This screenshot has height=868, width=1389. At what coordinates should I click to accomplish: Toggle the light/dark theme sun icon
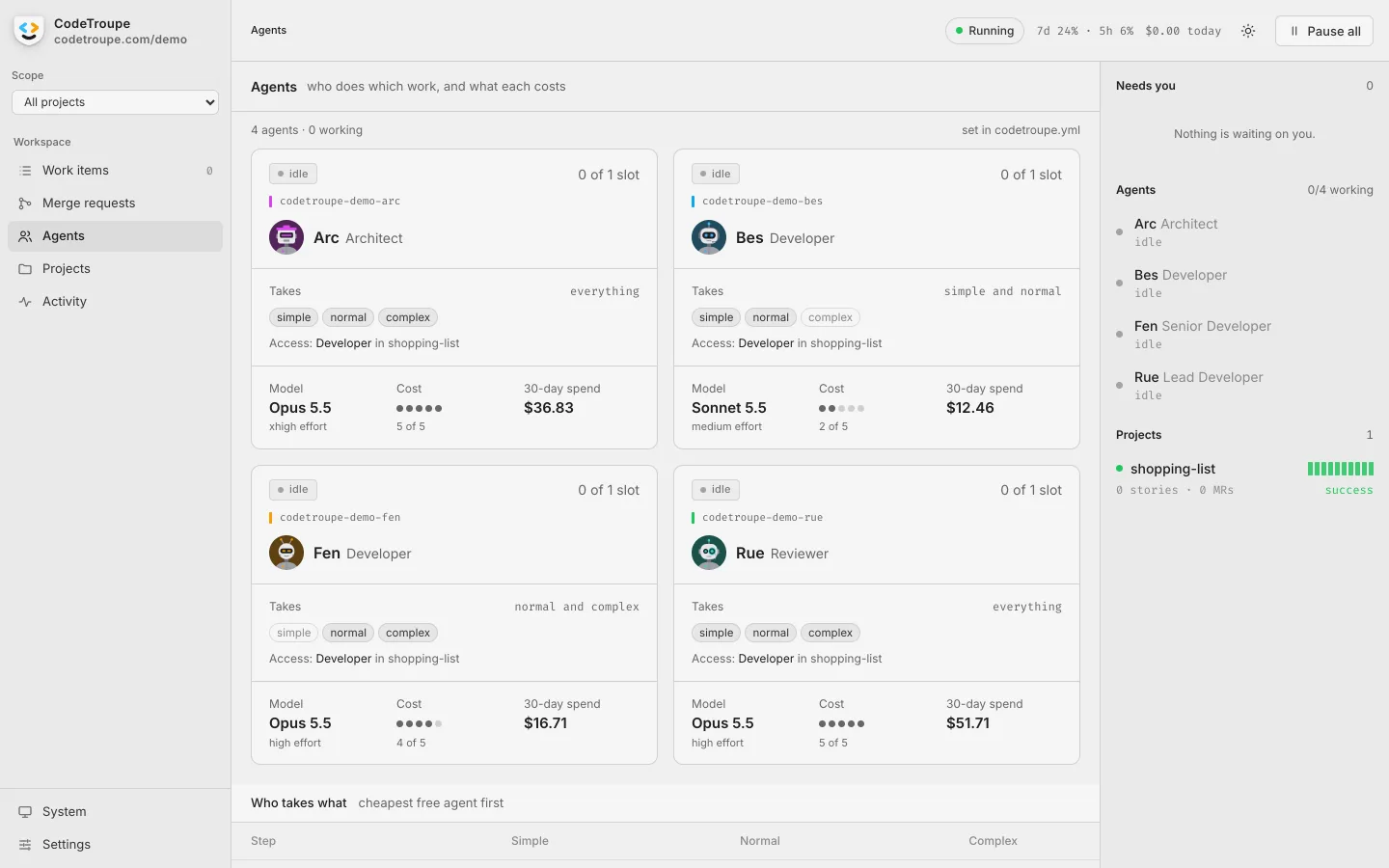coord(1248,31)
